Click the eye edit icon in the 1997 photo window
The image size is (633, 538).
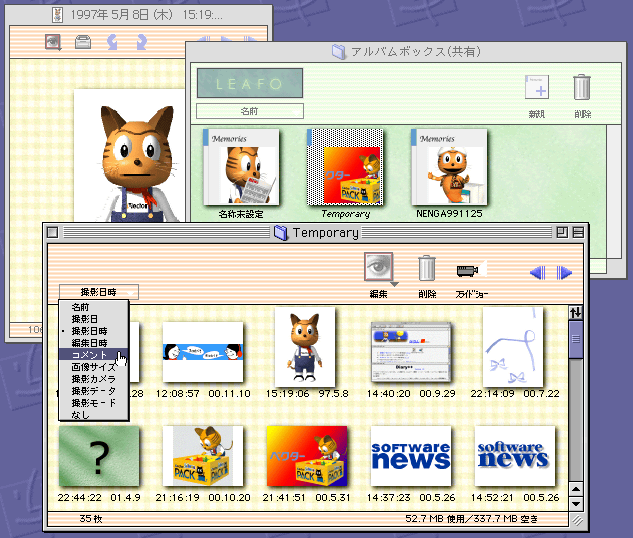click(53, 42)
